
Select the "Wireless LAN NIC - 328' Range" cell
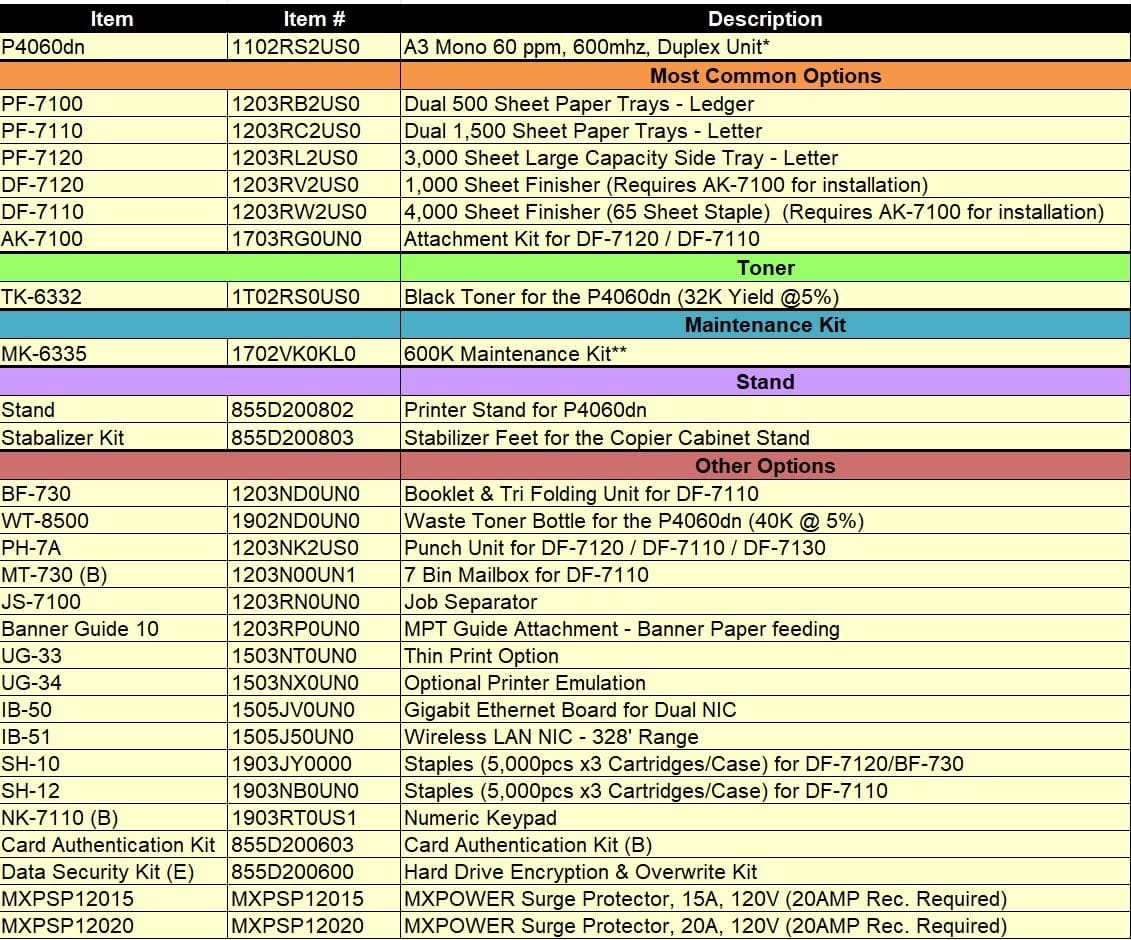pos(551,737)
